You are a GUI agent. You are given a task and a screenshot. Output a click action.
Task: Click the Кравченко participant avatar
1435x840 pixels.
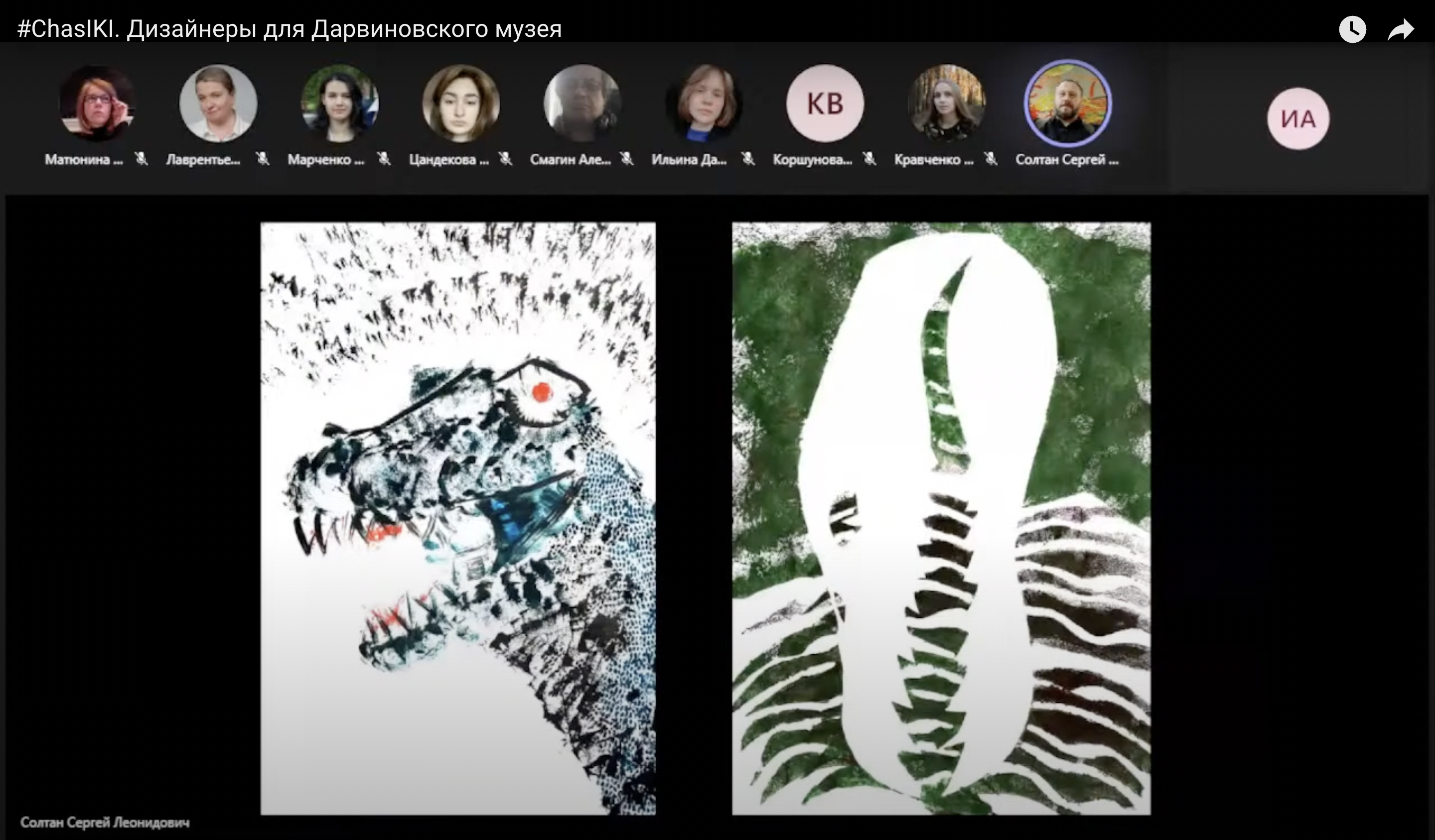(946, 103)
